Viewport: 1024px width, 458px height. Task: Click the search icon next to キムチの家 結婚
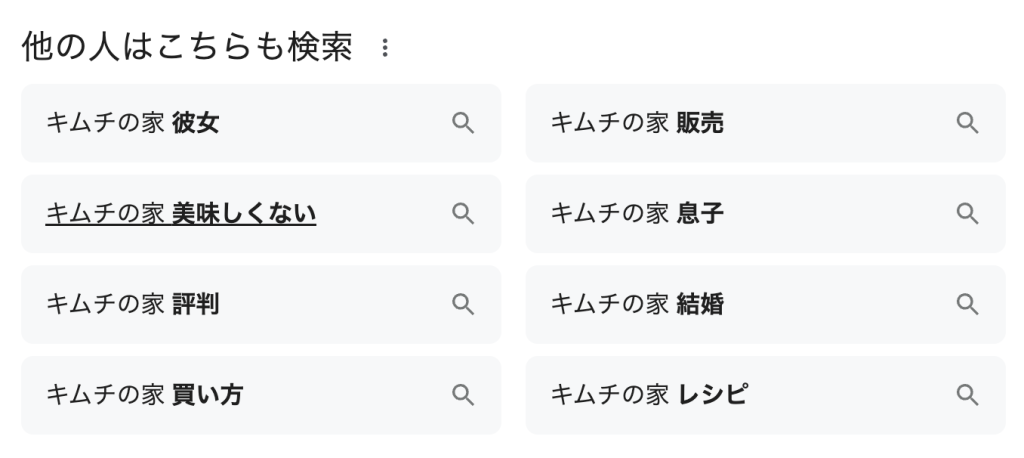tap(966, 304)
